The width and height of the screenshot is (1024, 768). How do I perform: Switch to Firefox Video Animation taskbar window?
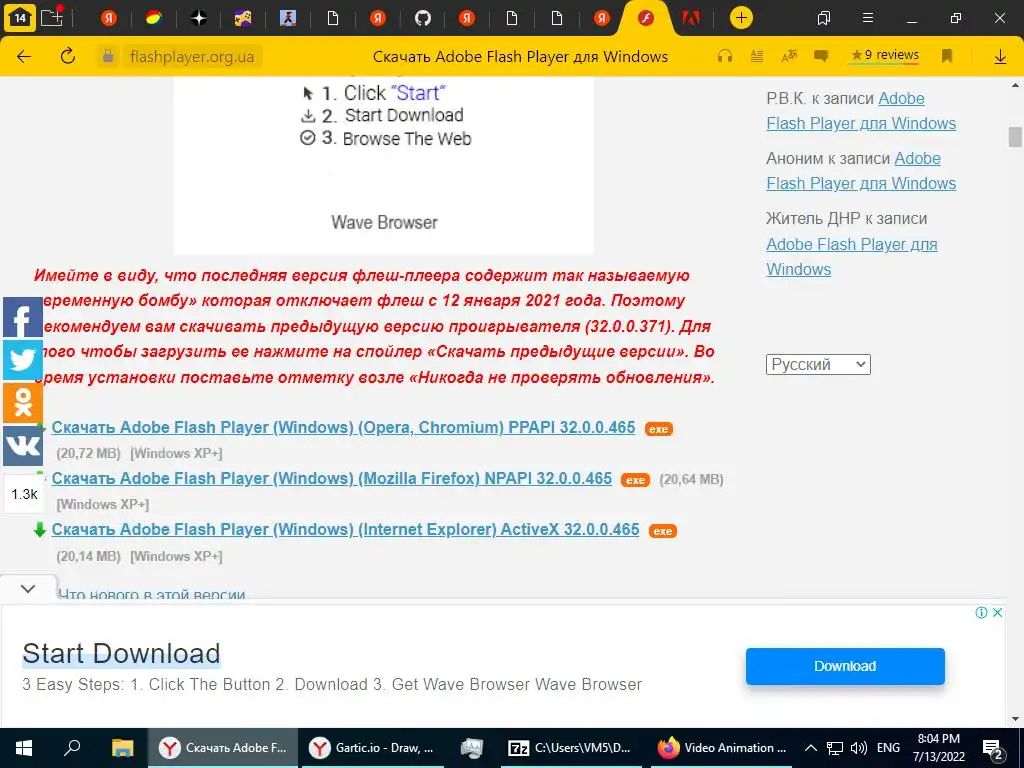(x=722, y=748)
